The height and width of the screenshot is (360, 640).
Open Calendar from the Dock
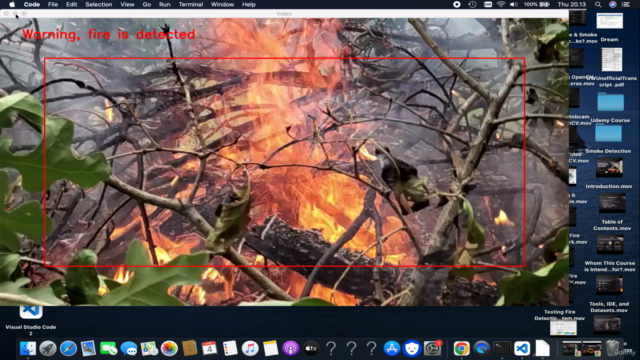tap(209, 349)
